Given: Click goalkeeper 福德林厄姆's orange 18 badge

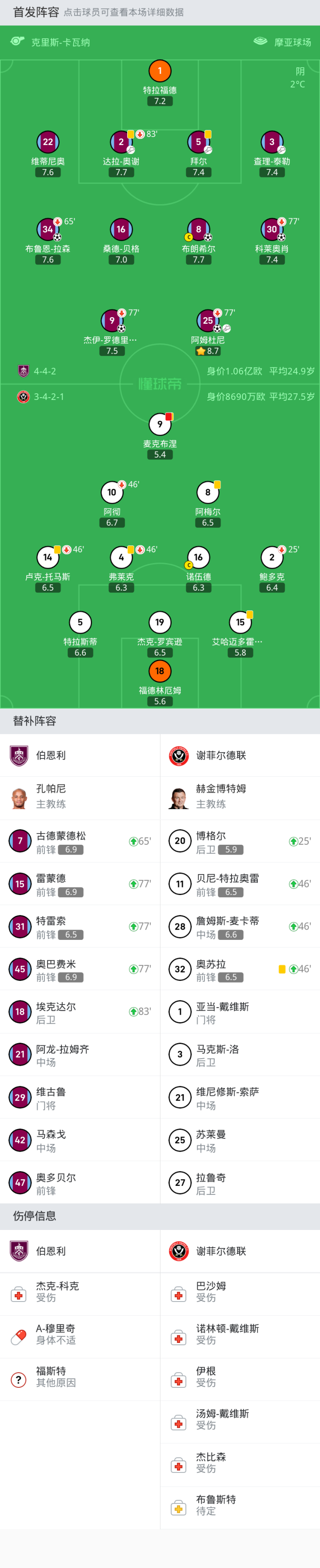Looking at the screenshot, I should (160, 671).
